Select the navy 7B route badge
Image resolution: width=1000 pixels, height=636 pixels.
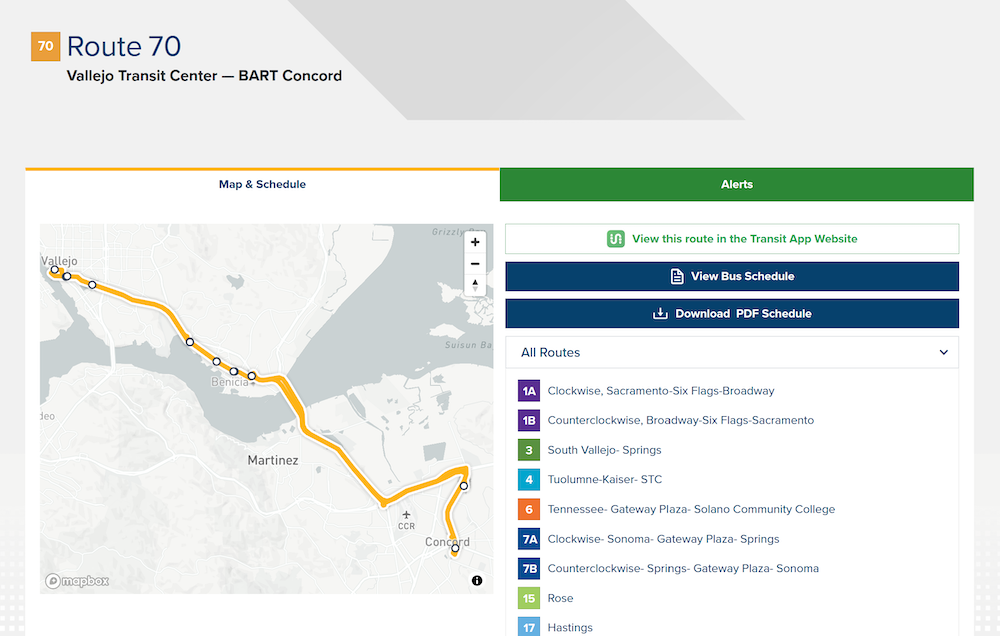click(529, 568)
